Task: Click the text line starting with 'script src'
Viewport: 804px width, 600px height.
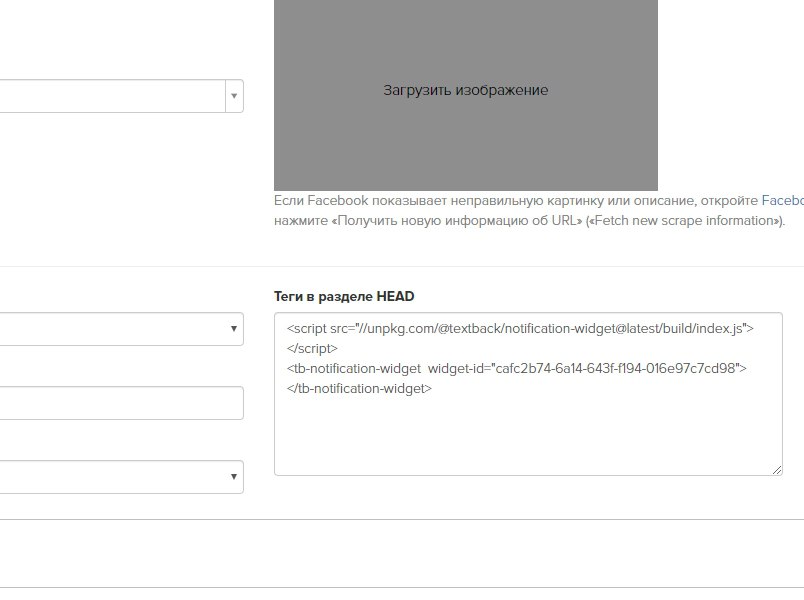Action: coord(520,328)
